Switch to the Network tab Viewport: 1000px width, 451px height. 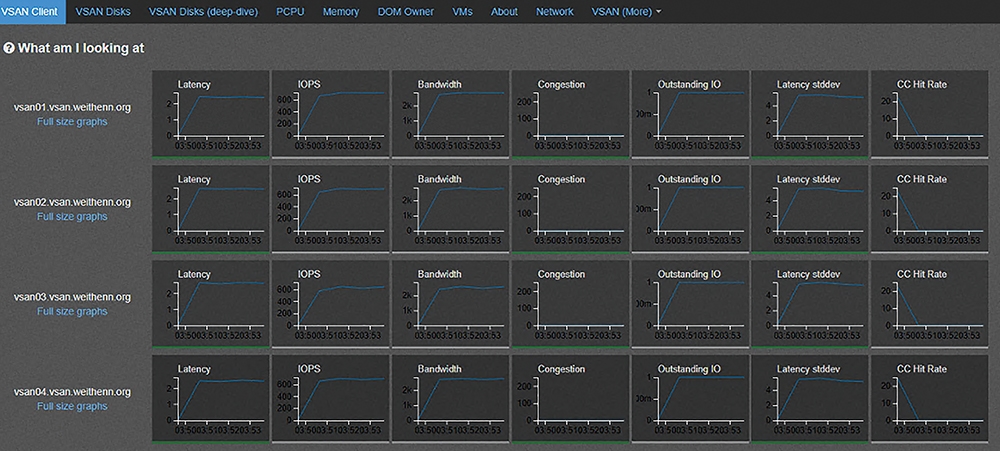pyautogui.click(x=554, y=11)
